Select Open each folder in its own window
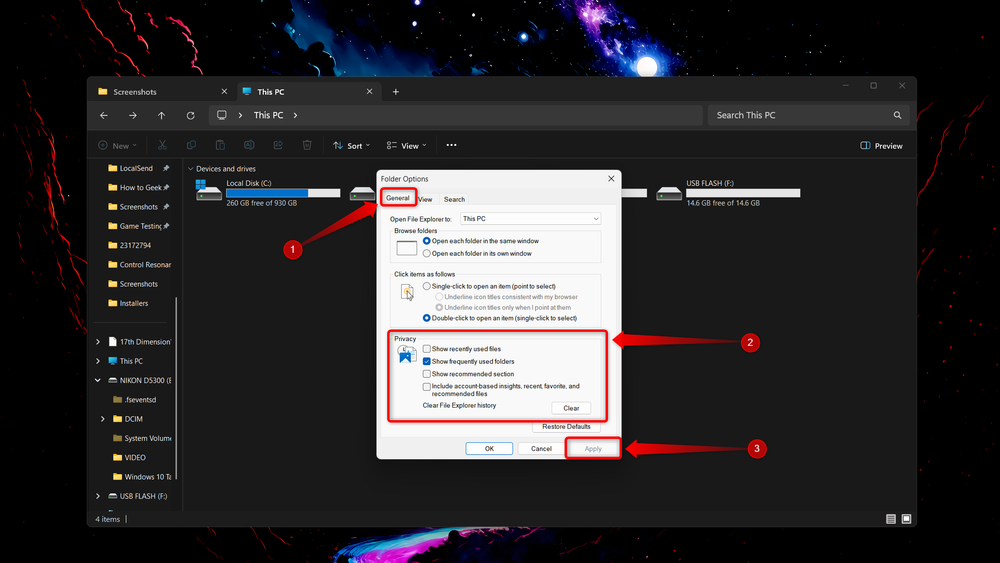Screen dimensions: 1000x563 427,254
